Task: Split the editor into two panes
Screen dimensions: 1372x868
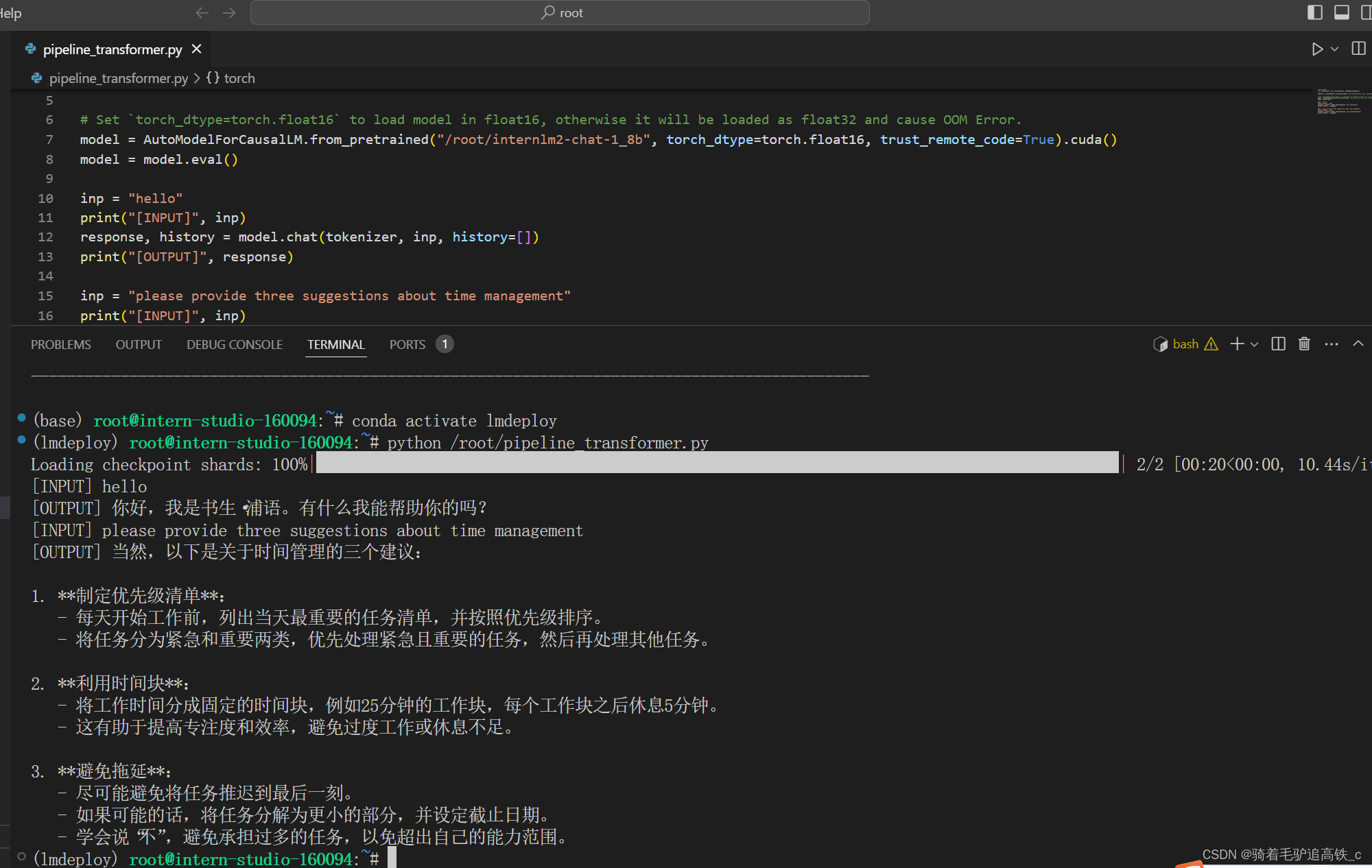Action: (x=1359, y=49)
